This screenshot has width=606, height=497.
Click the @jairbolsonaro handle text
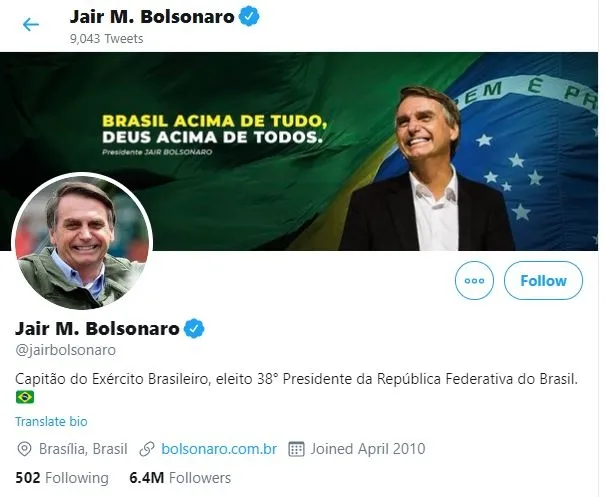tap(66, 350)
